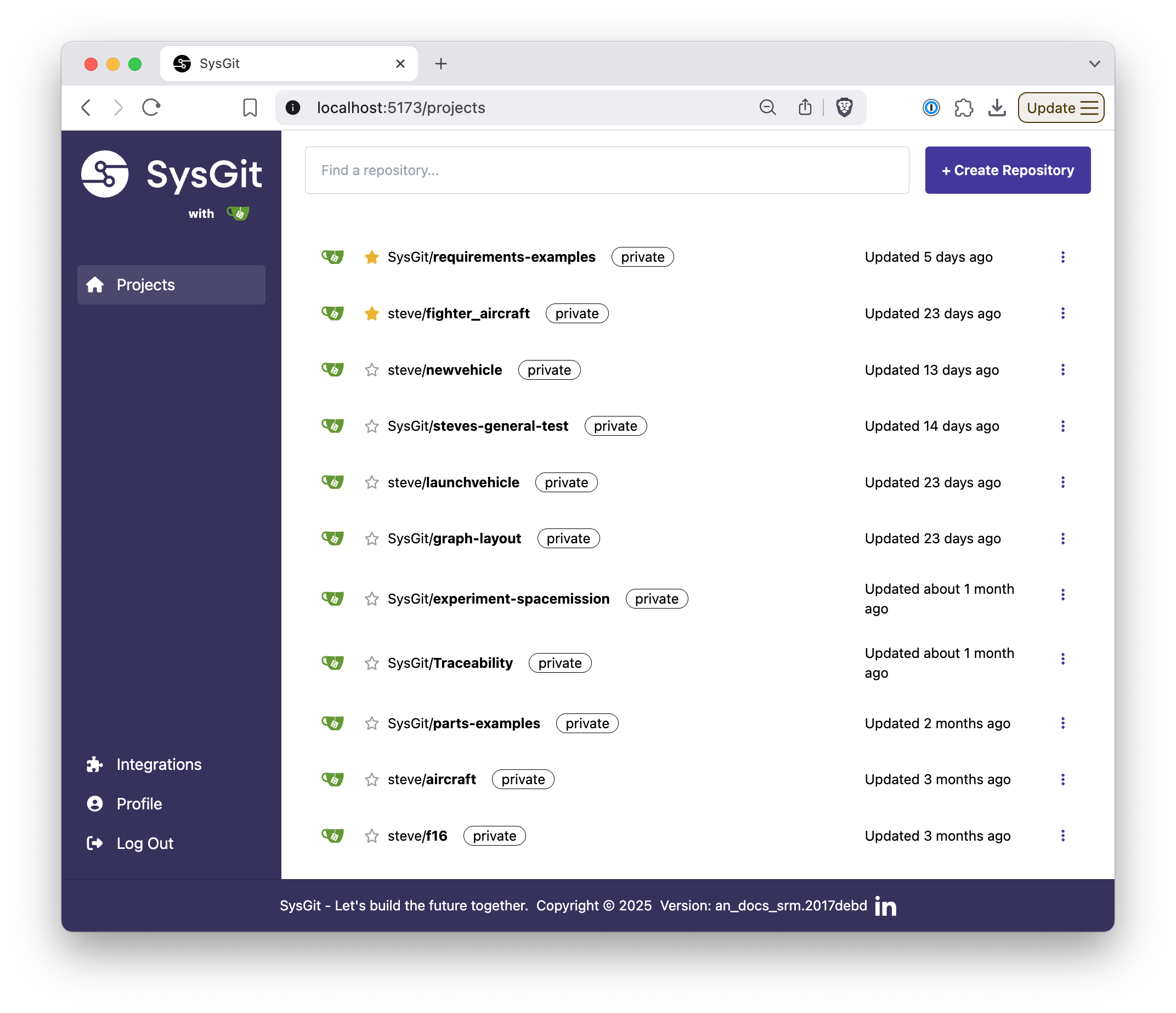Open LinkedIn via the footer icon
1176x1013 pixels.
pyautogui.click(x=885, y=905)
